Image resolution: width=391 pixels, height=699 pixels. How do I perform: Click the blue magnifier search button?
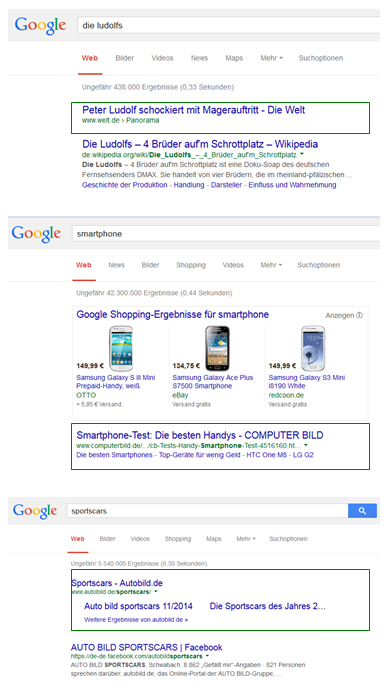click(362, 511)
